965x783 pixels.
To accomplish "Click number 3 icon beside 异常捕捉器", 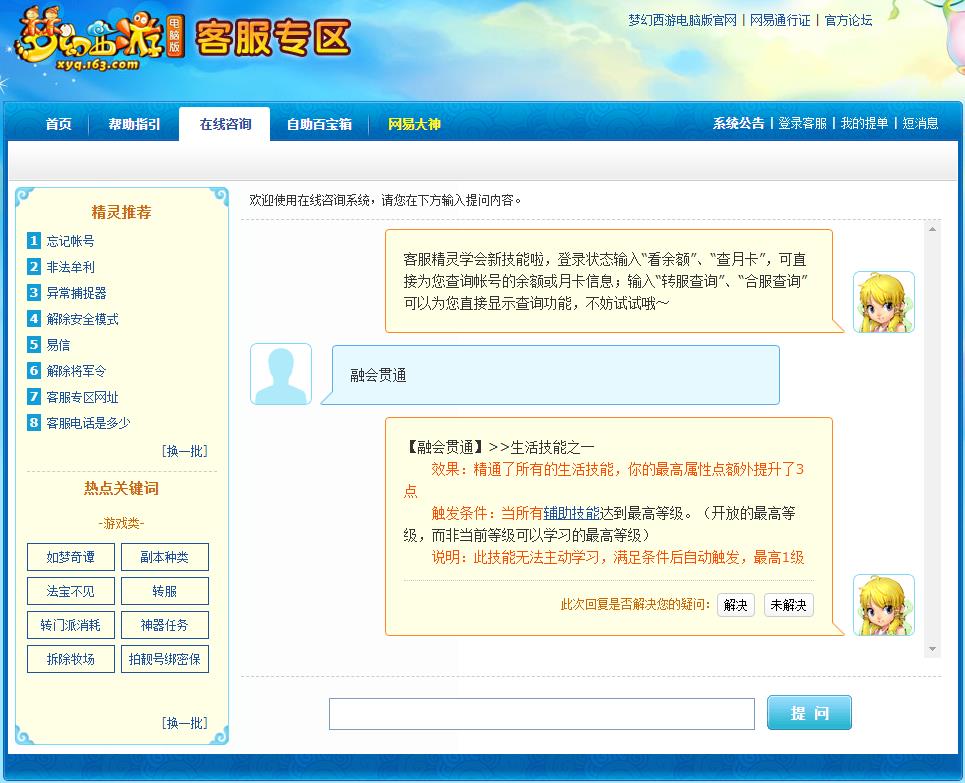I will point(34,292).
